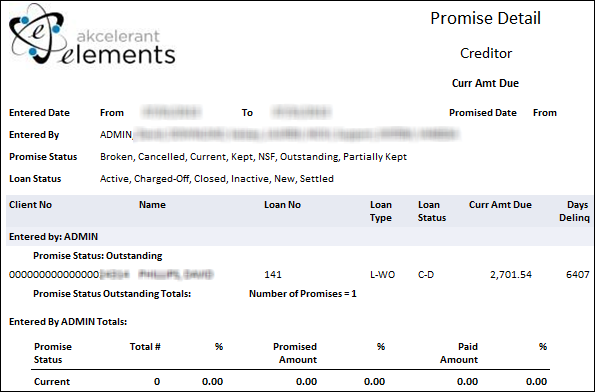
Task: Click the Name column header
Action: coord(152,205)
